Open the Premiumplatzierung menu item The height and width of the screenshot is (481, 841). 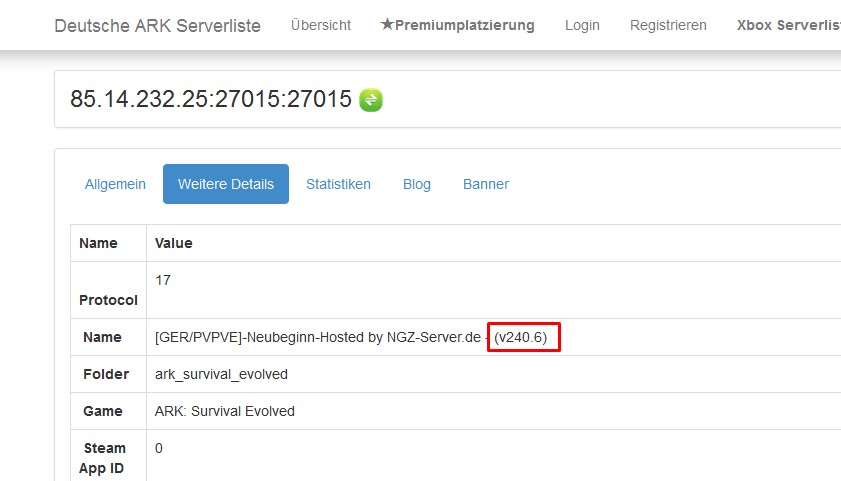(x=458, y=25)
